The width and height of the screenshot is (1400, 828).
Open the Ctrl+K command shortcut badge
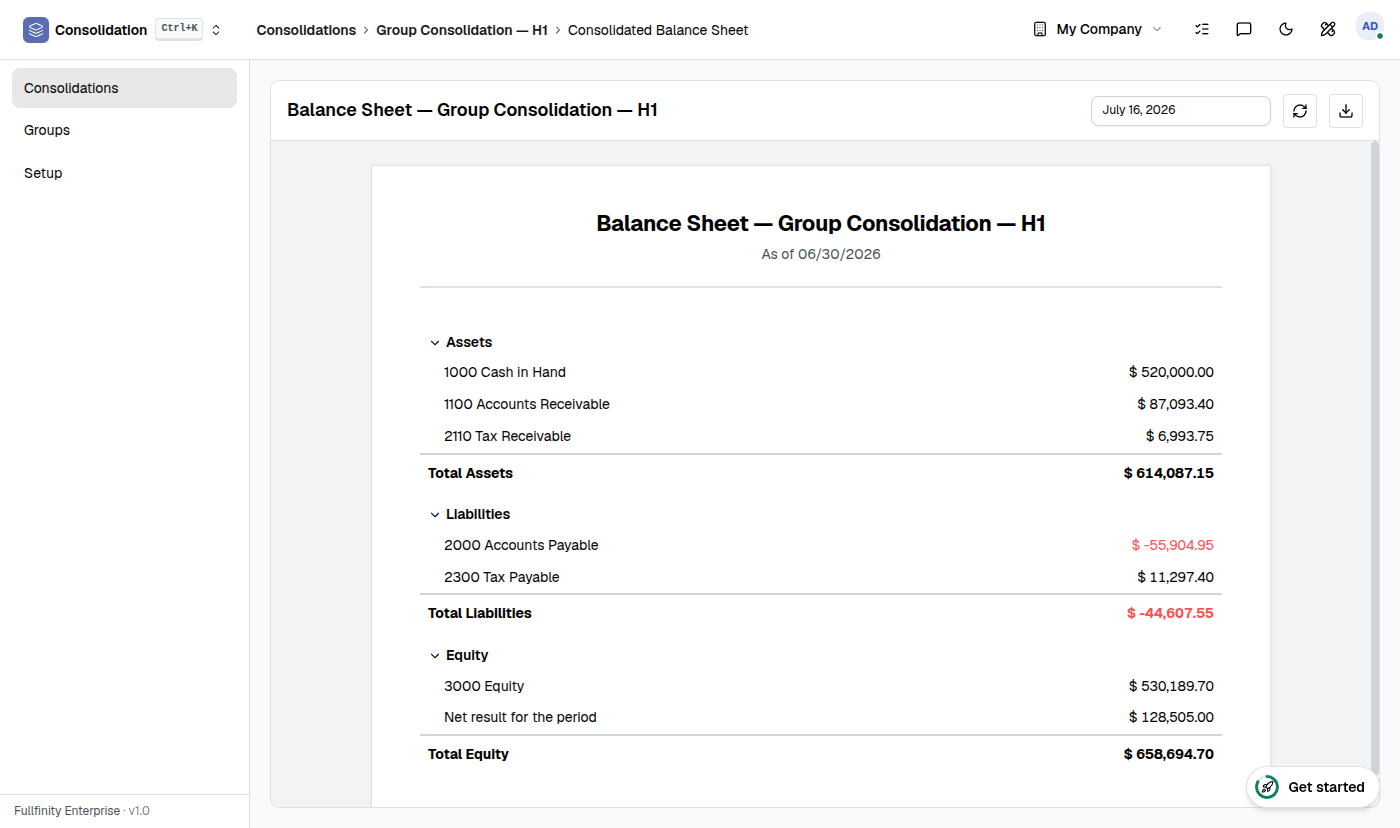pyautogui.click(x=179, y=29)
